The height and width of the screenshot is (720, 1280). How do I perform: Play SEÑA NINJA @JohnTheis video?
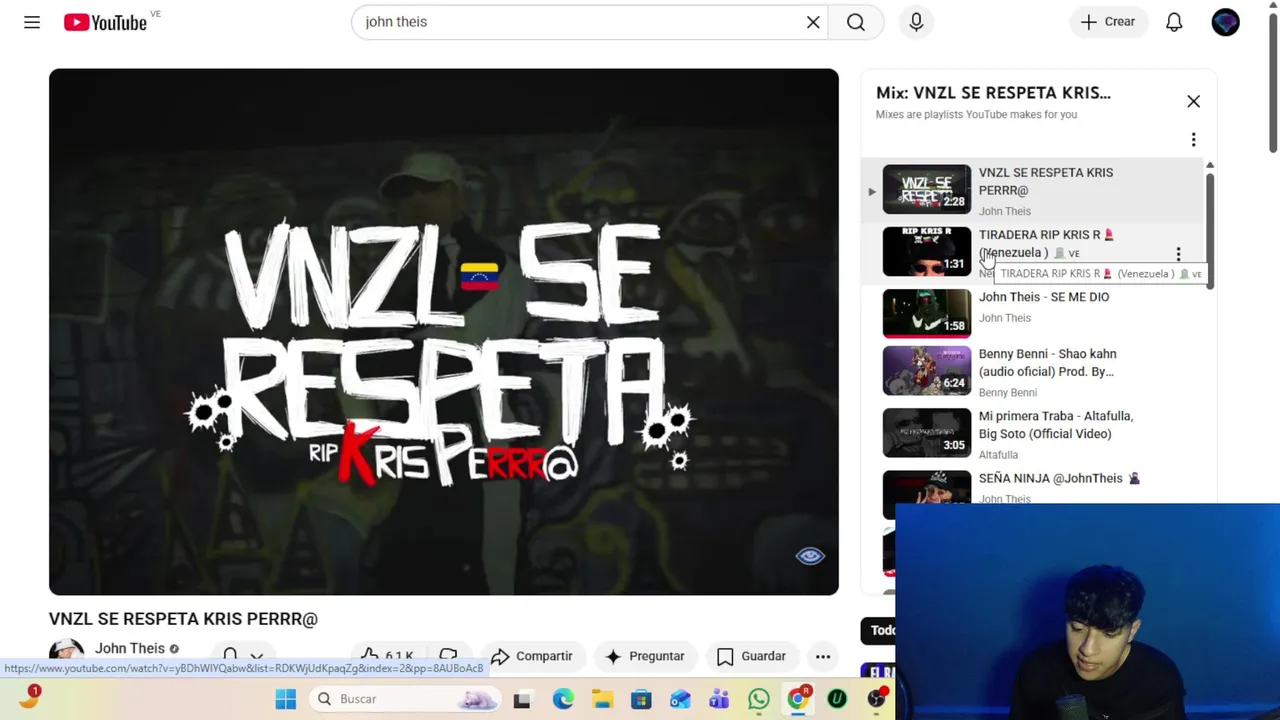(1059, 478)
